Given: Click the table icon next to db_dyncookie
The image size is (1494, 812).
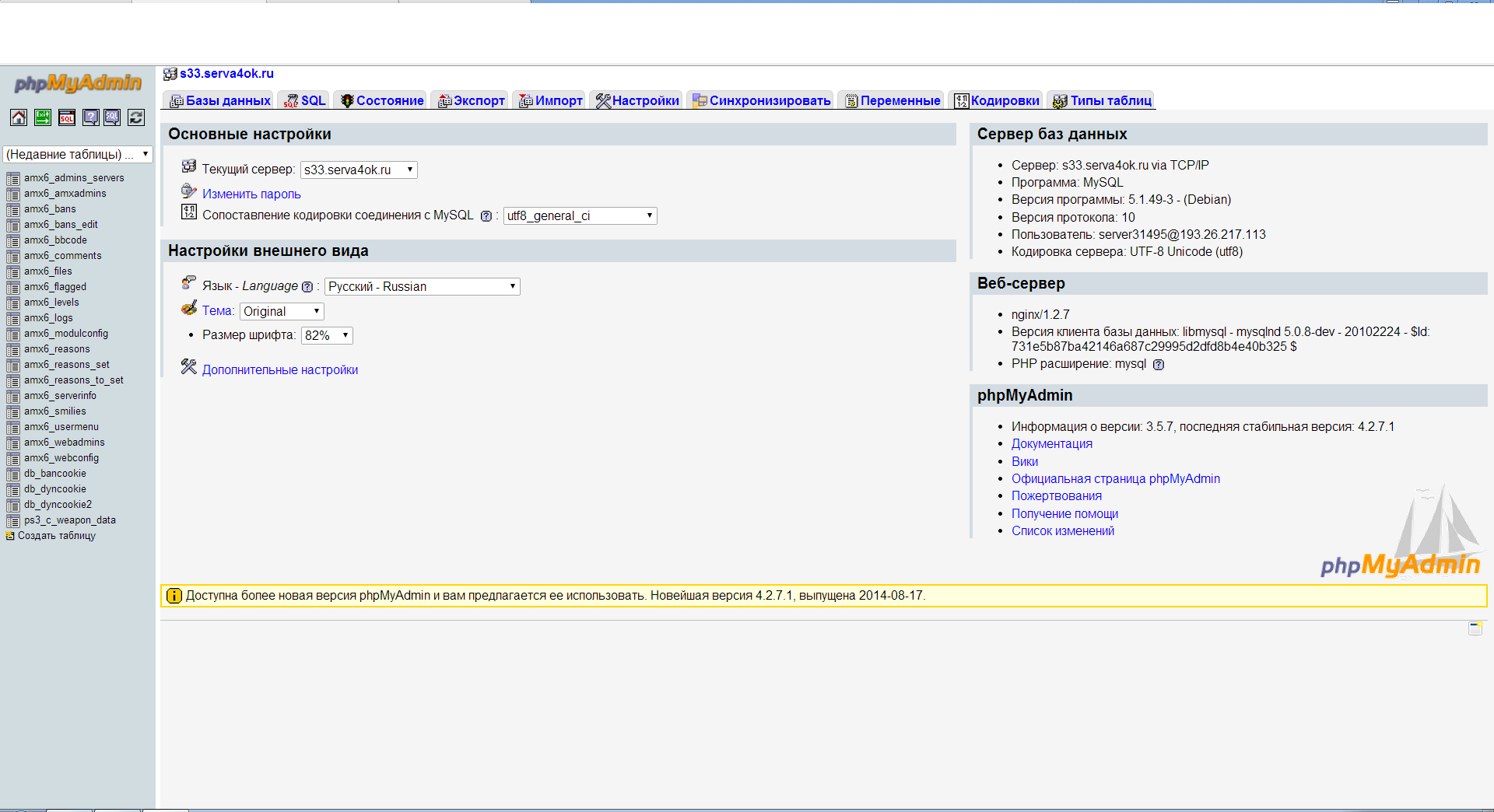Looking at the screenshot, I should tap(13, 490).
